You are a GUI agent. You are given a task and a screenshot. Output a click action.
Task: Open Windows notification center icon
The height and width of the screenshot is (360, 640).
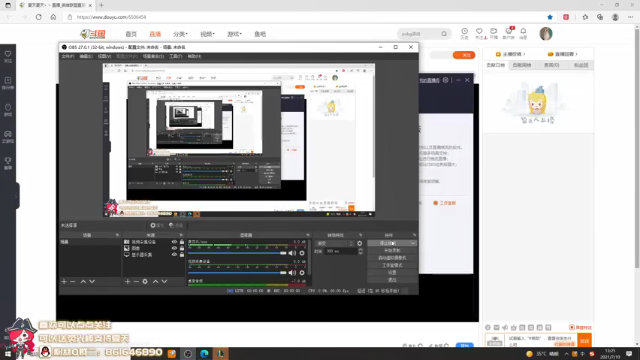click(x=629, y=353)
